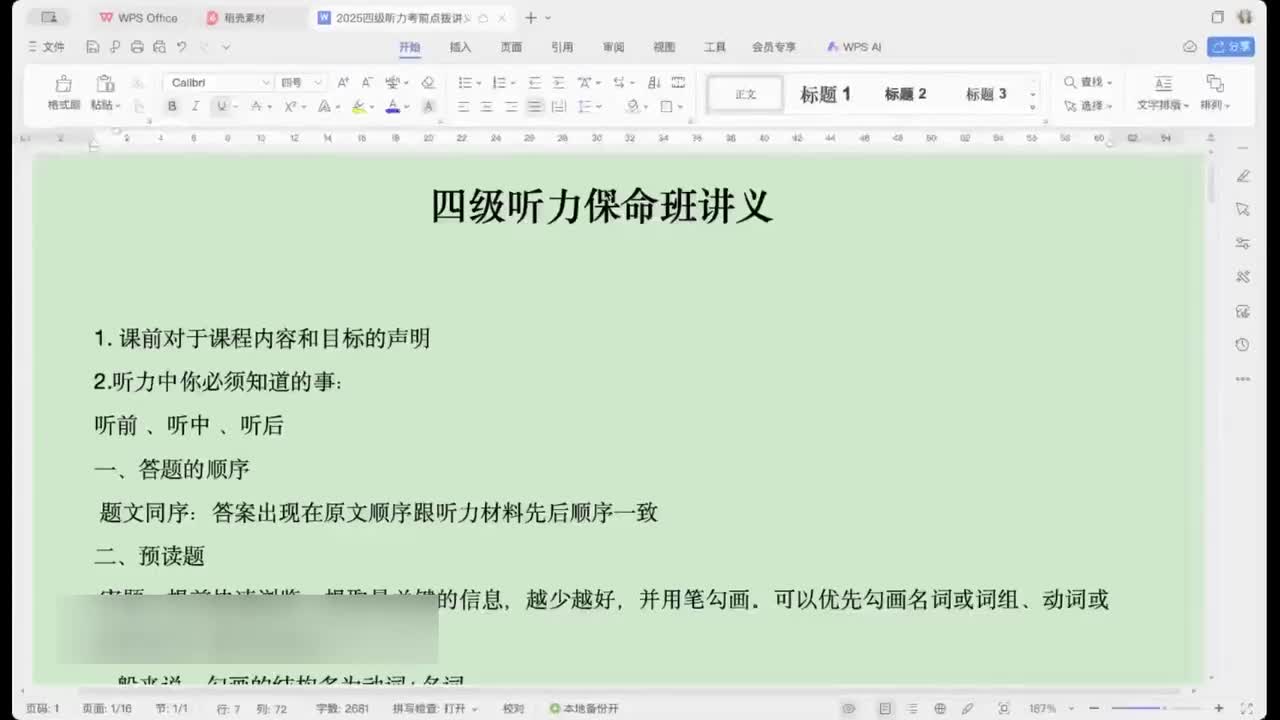The height and width of the screenshot is (720, 1280).
Task: Click the more (three dots) icon in the right sidebar
Action: 1243,379
